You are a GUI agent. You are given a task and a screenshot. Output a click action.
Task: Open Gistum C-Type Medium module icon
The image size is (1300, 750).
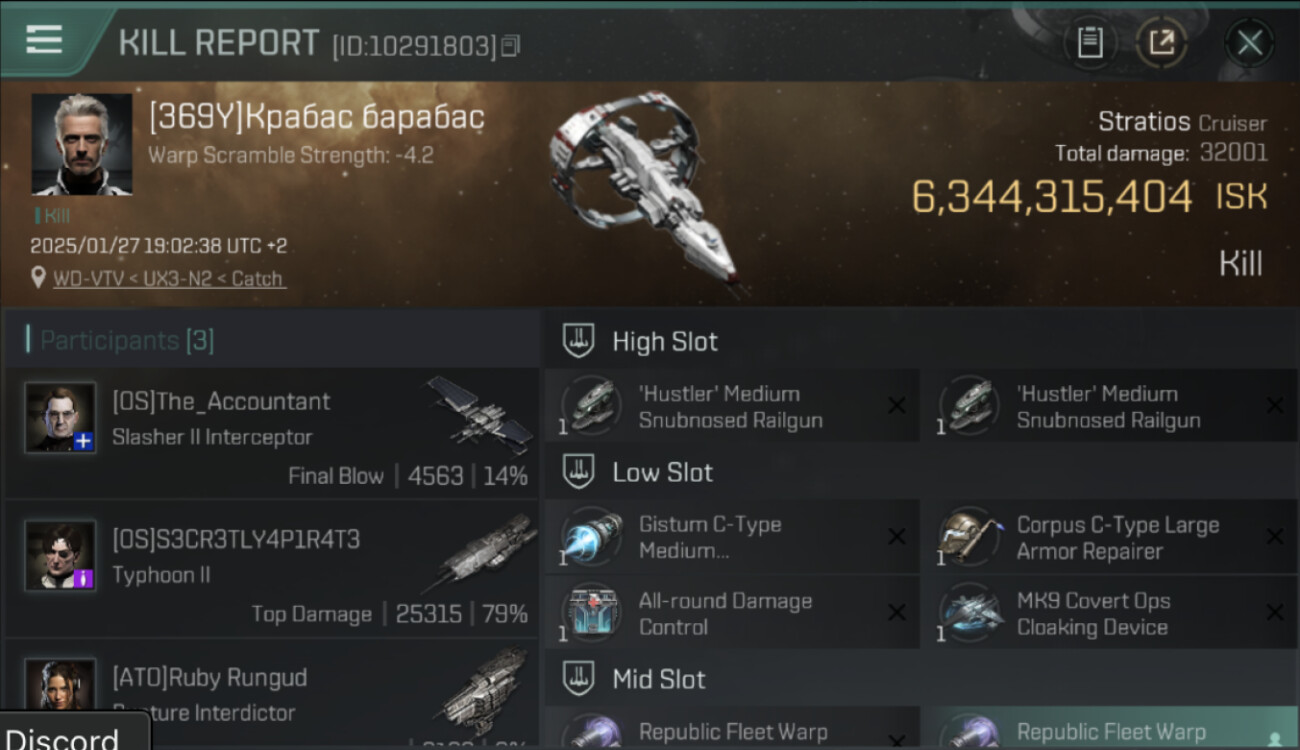[590, 537]
